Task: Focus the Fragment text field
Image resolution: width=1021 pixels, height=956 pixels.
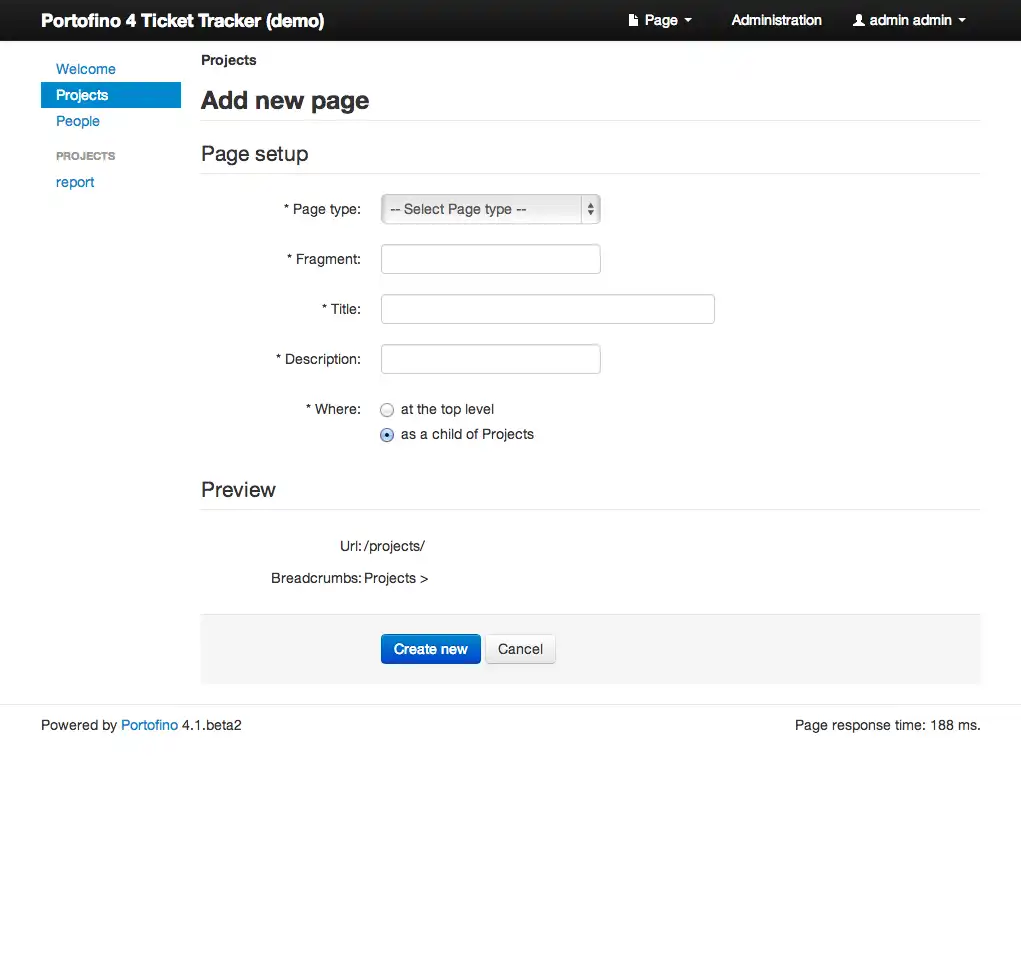Action: point(490,259)
